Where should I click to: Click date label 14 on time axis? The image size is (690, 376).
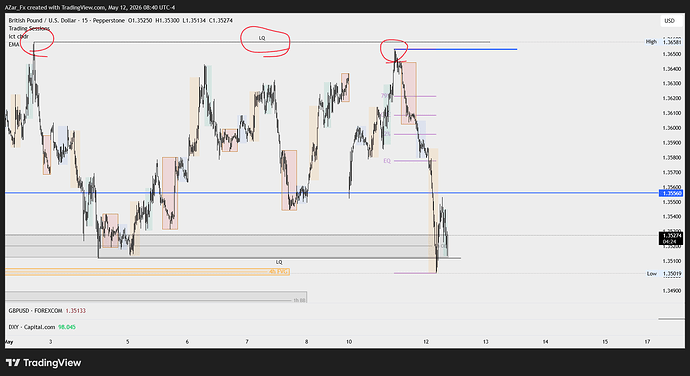[545, 342]
